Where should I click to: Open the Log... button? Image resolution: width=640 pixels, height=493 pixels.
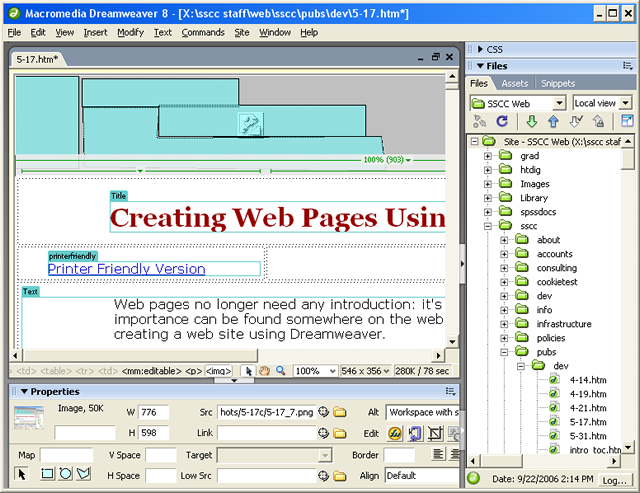(614, 480)
